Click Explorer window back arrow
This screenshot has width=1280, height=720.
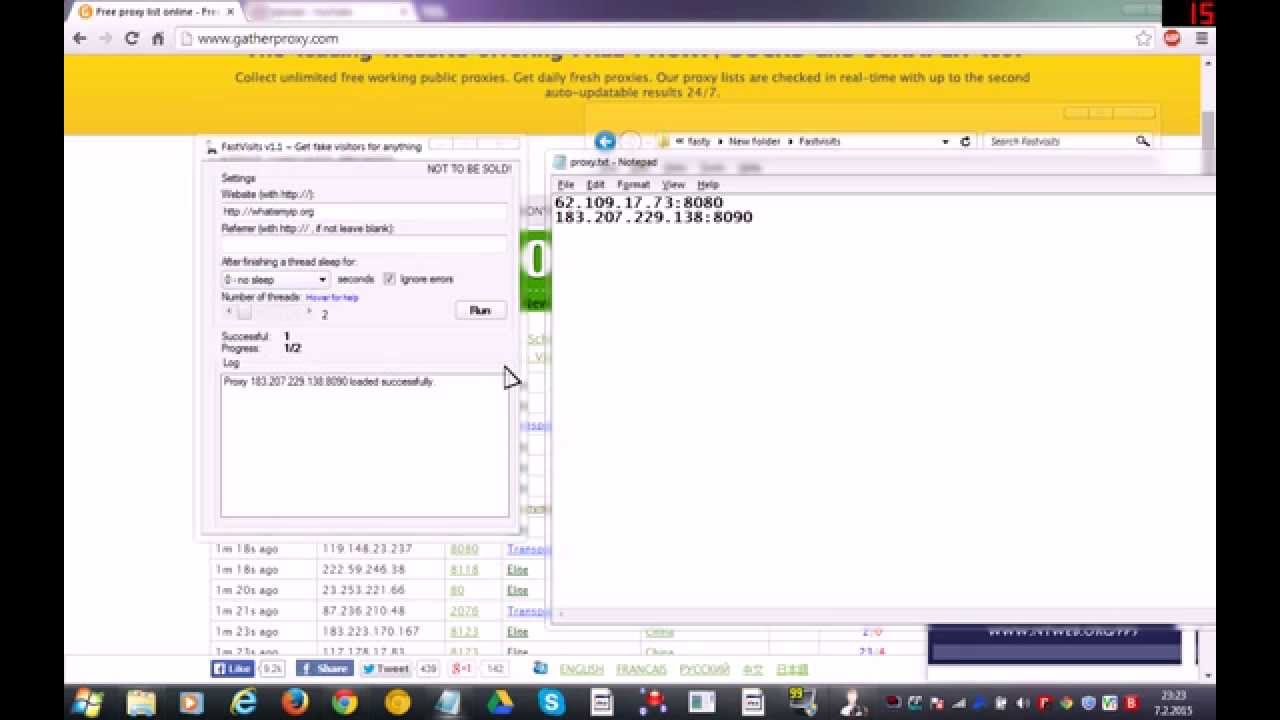click(604, 141)
